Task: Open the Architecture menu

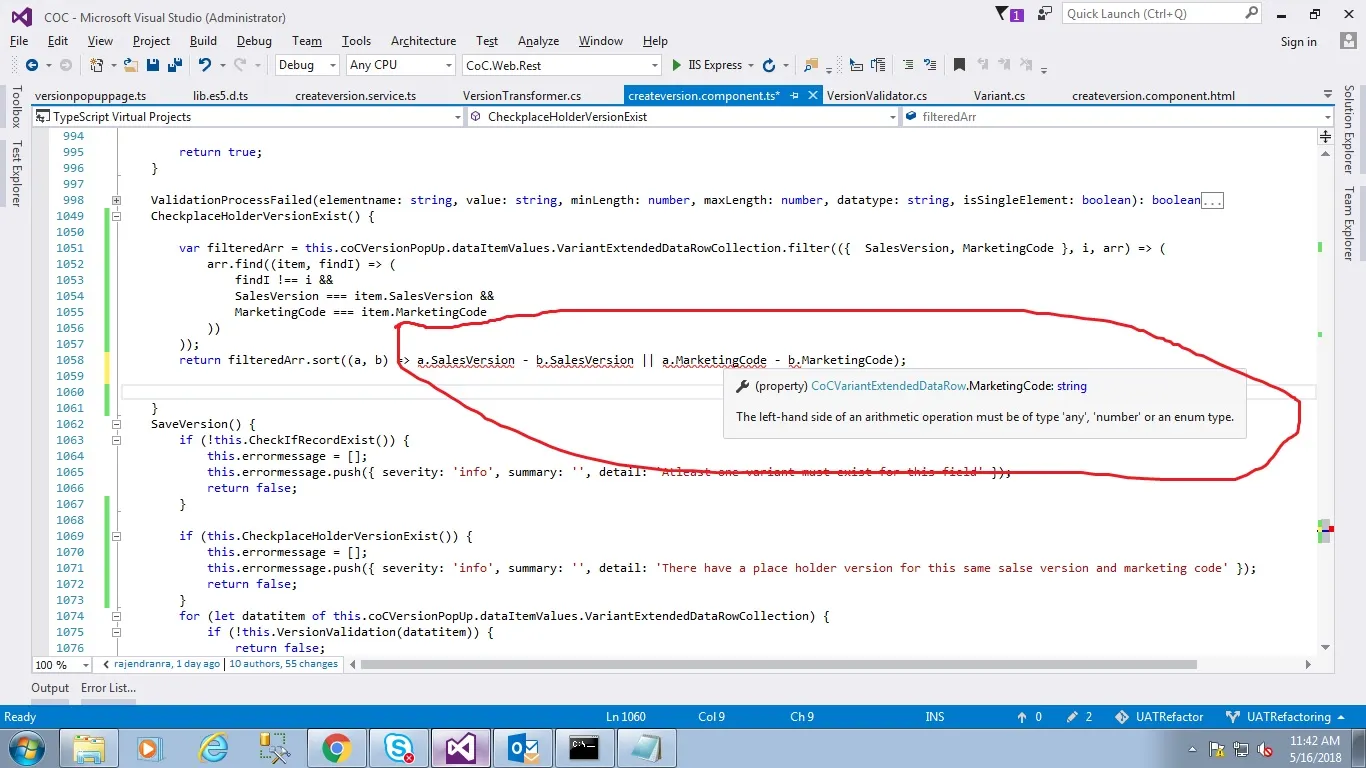Action: (x=423, y=41)
